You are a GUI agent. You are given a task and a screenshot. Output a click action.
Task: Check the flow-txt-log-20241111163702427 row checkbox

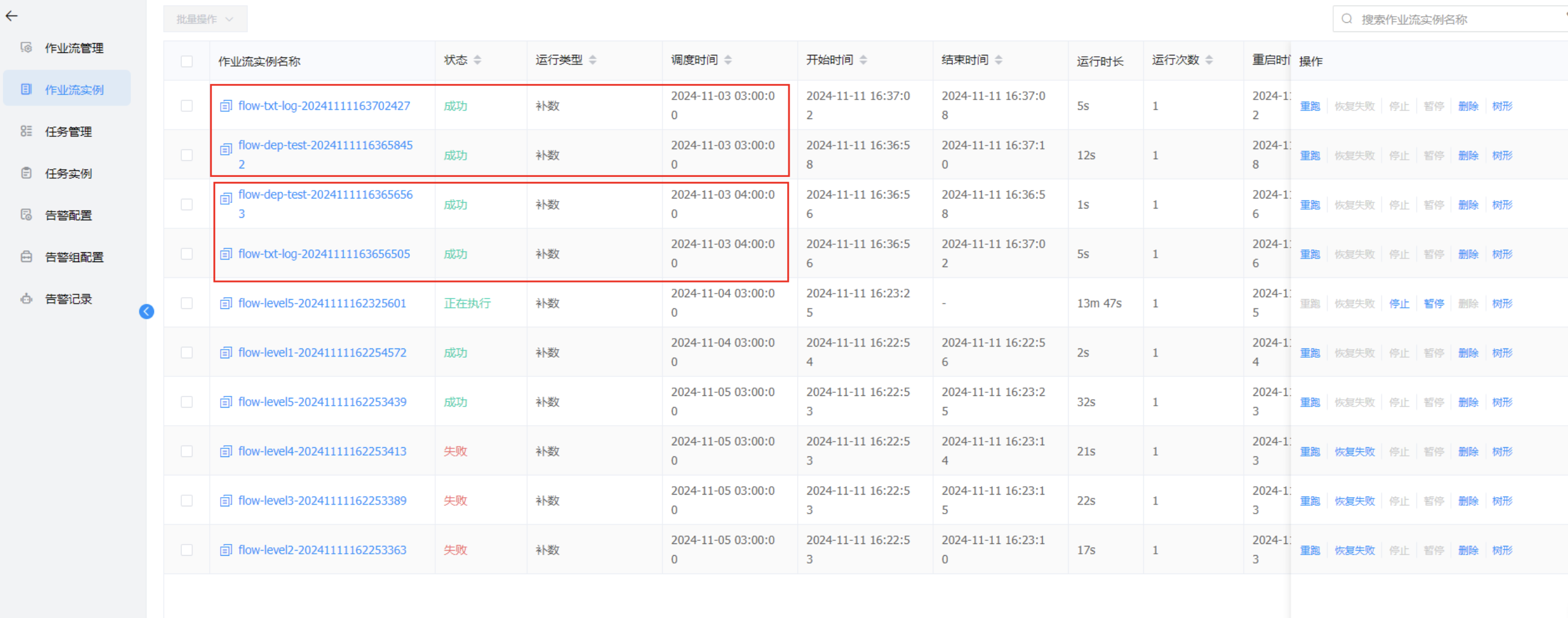point(187,105)
